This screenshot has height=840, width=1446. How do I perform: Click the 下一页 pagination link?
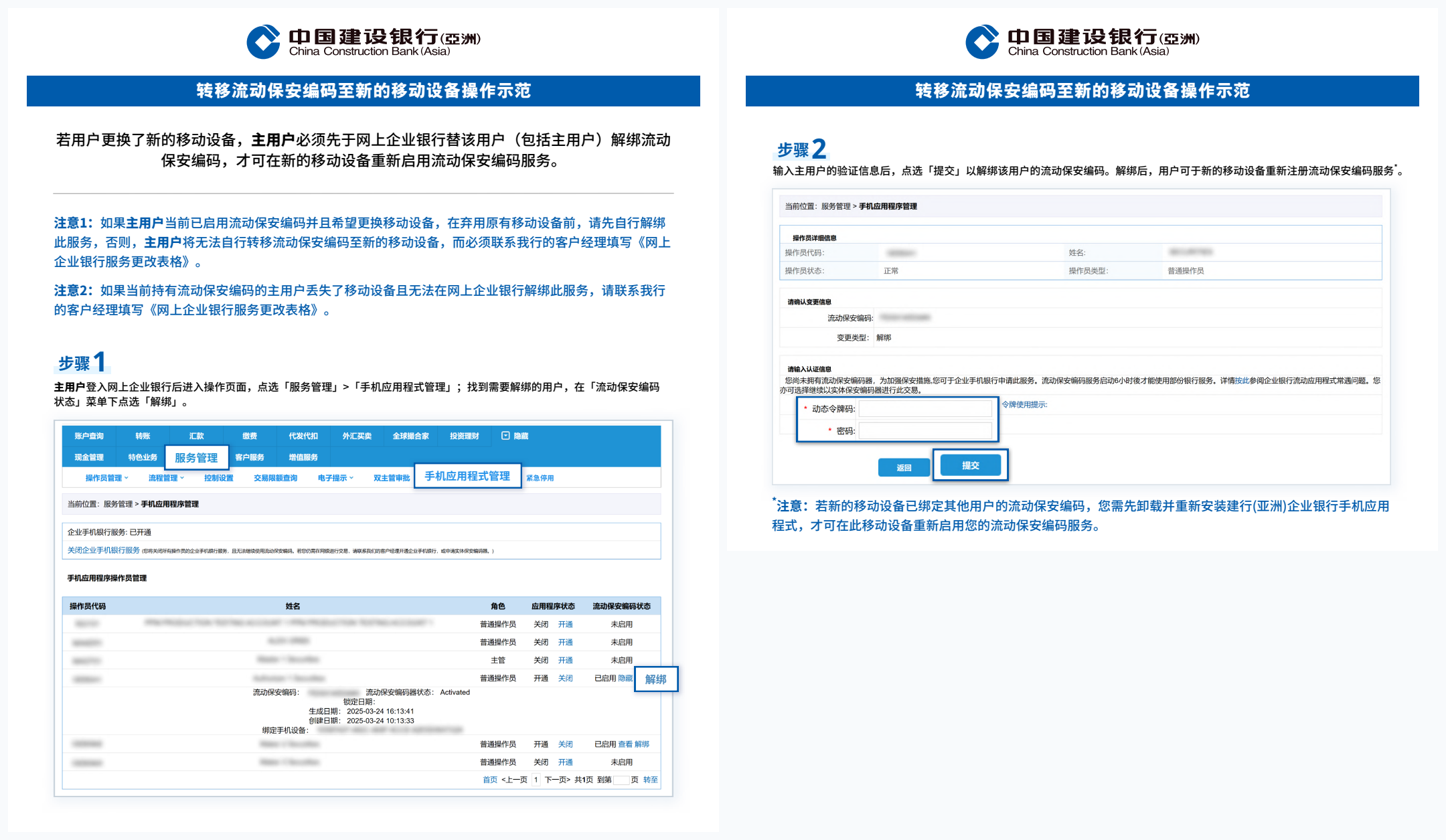click(557, 780)
